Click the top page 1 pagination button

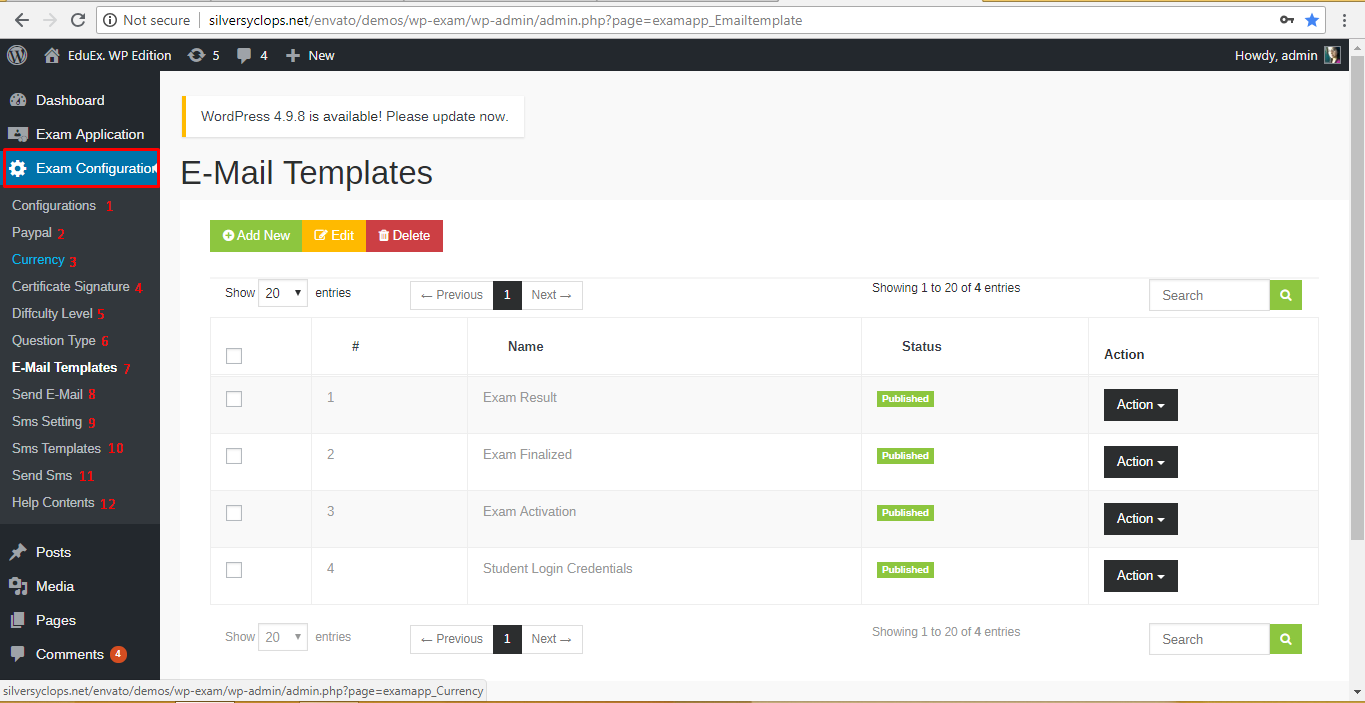pyautogui.click(x=507, y=295)
